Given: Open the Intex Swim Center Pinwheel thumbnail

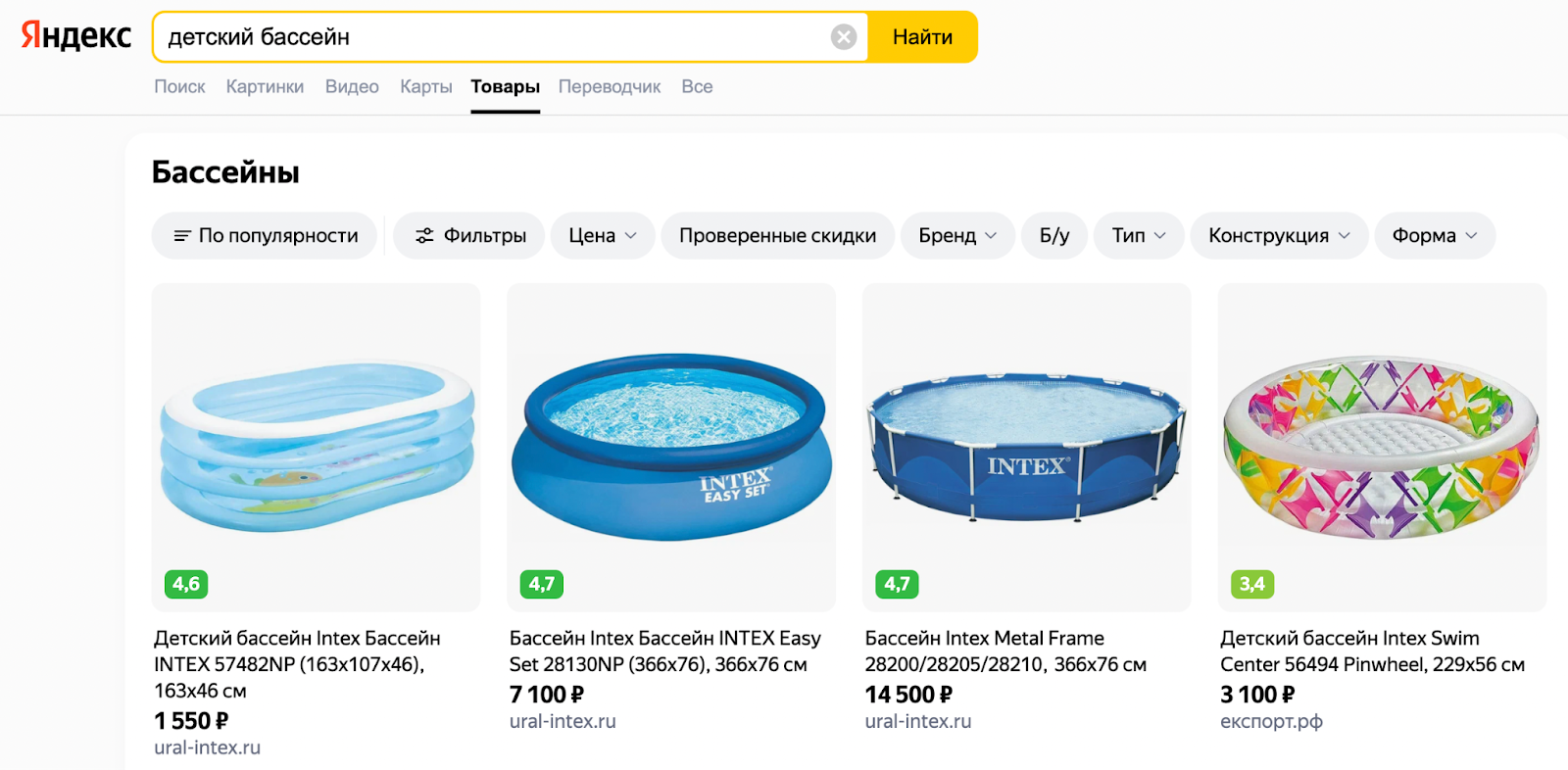Looking at the screenshot, I should [x=1381, y=447].
